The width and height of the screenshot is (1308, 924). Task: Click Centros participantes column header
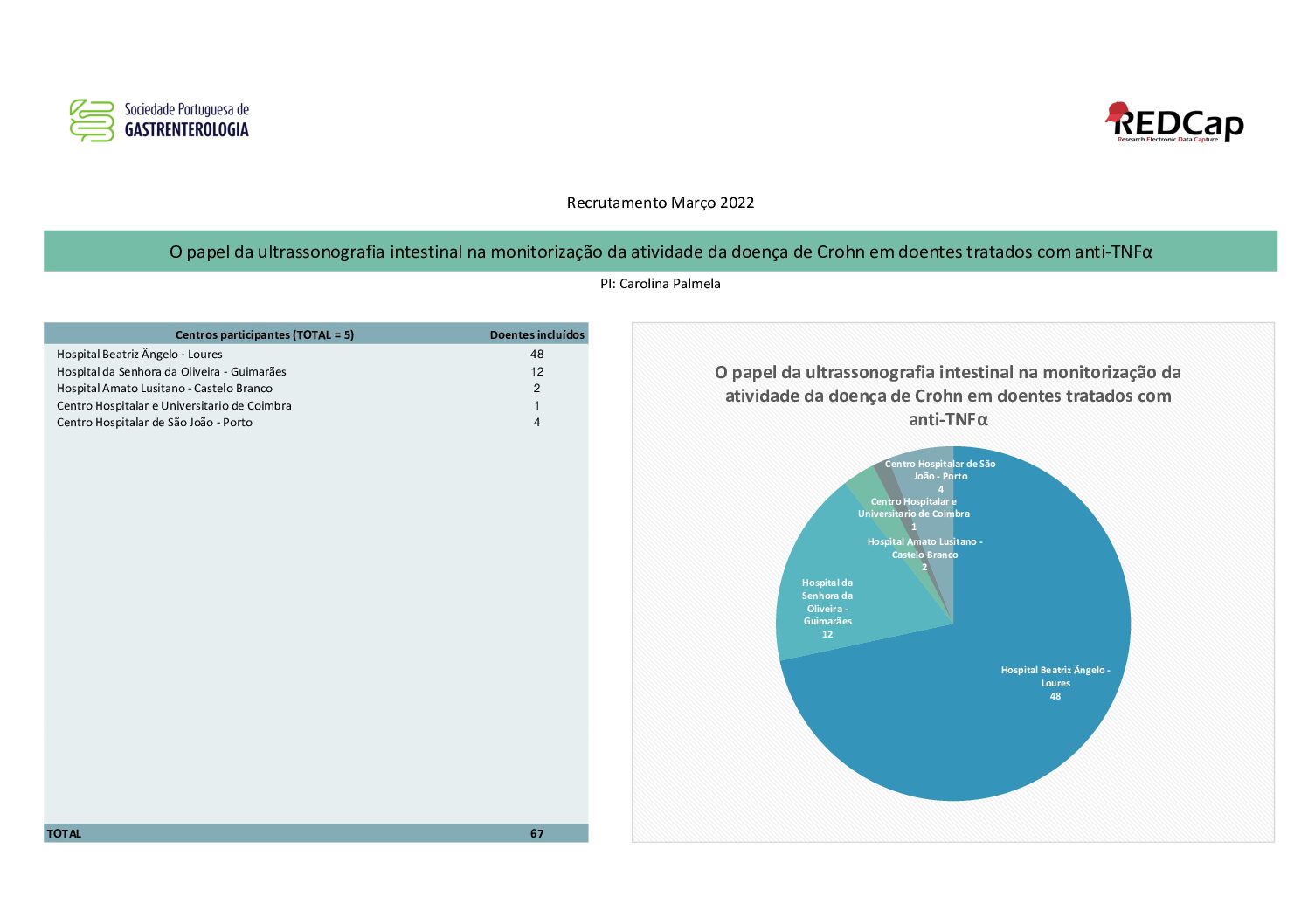265,334
